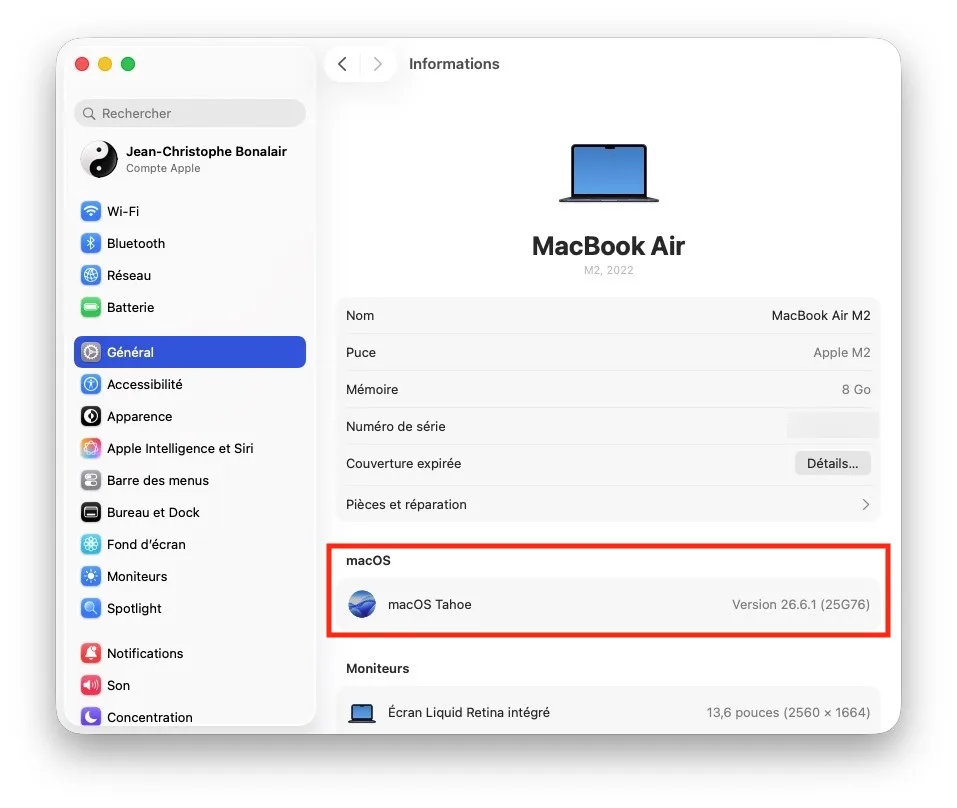Image resolution: width=957 pixels, height=808 pixels.
Task: Open Apple Intelligence et Siri icon
Action: (91, 448)
